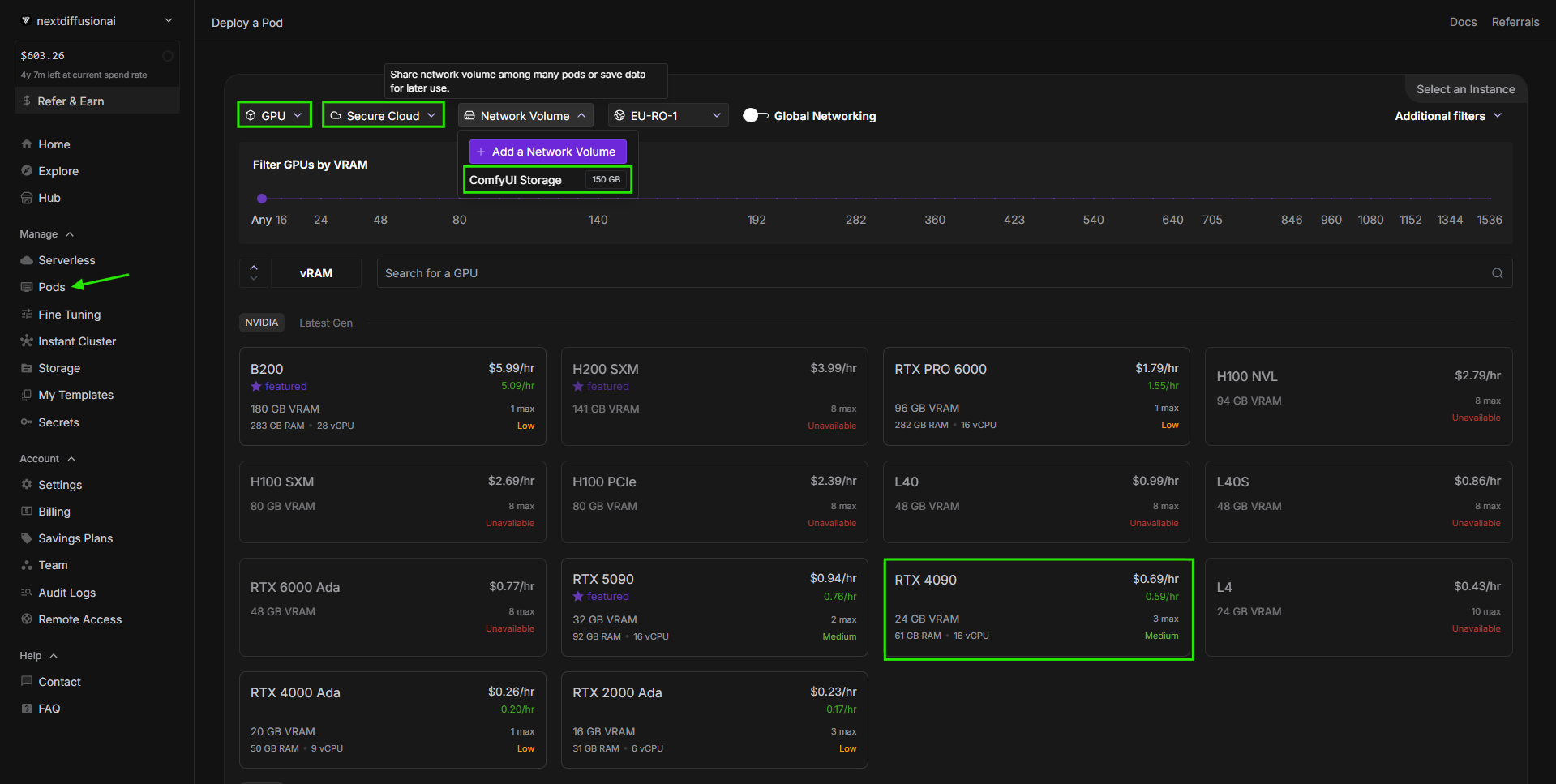Open the nextdiffusionai account switcher
1556x784 pixels.
97,21
